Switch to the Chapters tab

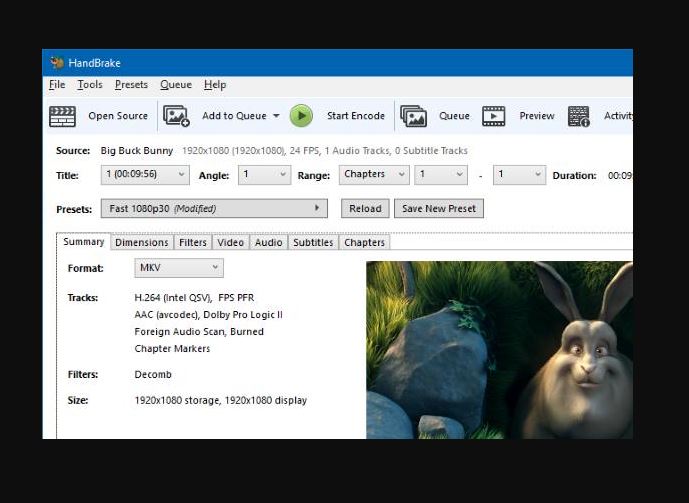(364, 242)
